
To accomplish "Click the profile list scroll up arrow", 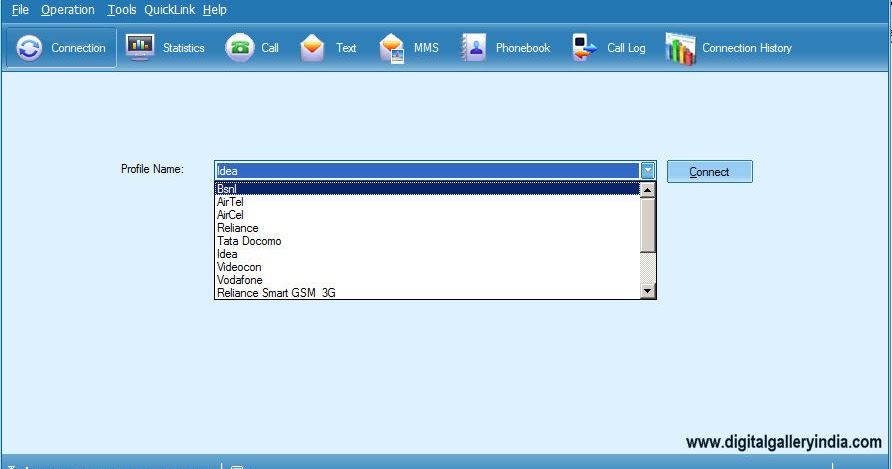I will click(x=647, y=190).
